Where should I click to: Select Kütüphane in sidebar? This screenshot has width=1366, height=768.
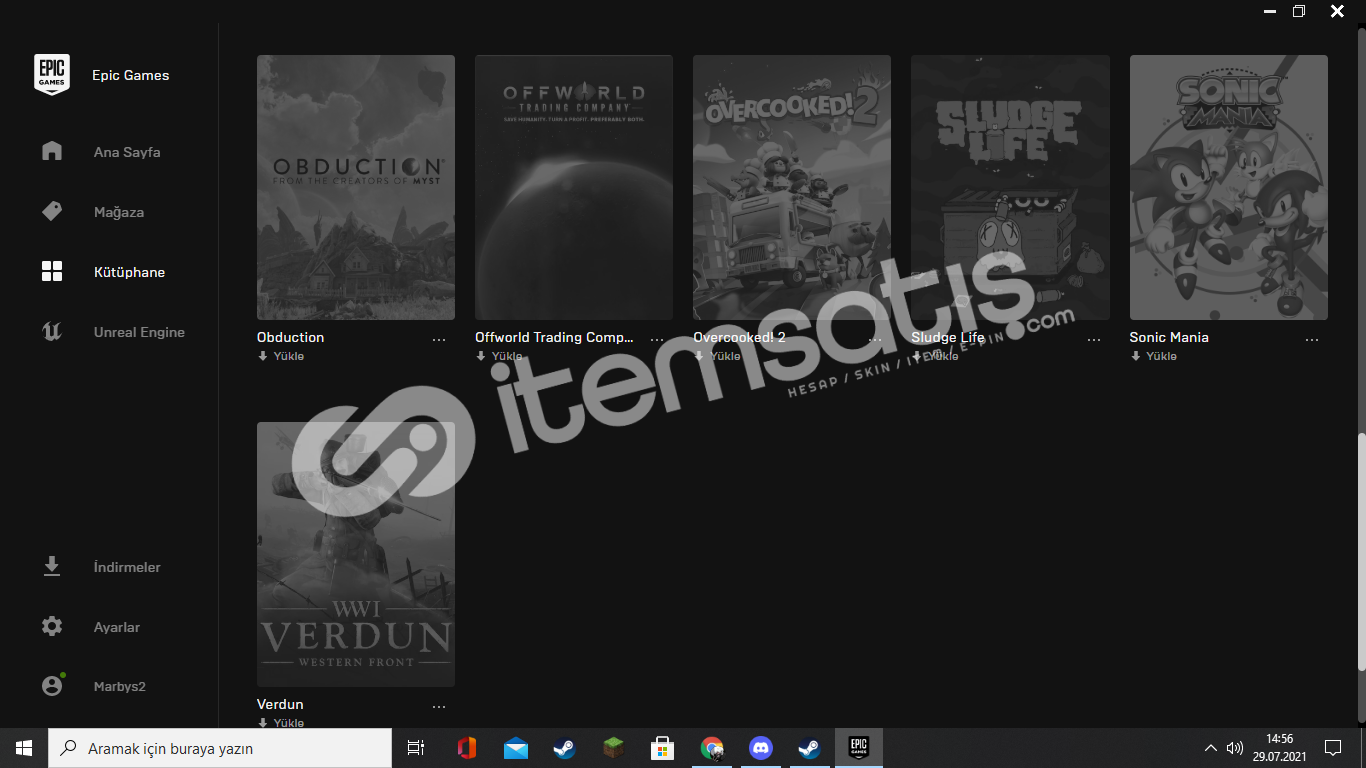(x=129, y=272)
